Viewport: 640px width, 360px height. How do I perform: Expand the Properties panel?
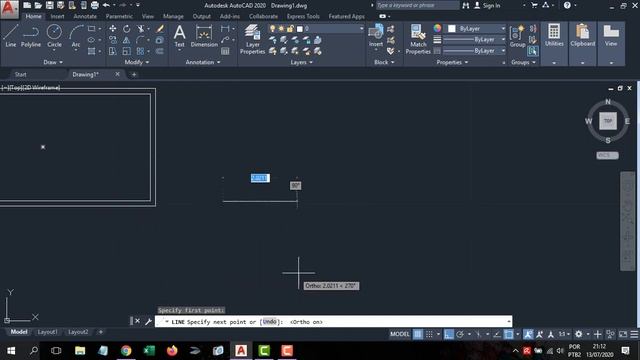click(452, 62)
